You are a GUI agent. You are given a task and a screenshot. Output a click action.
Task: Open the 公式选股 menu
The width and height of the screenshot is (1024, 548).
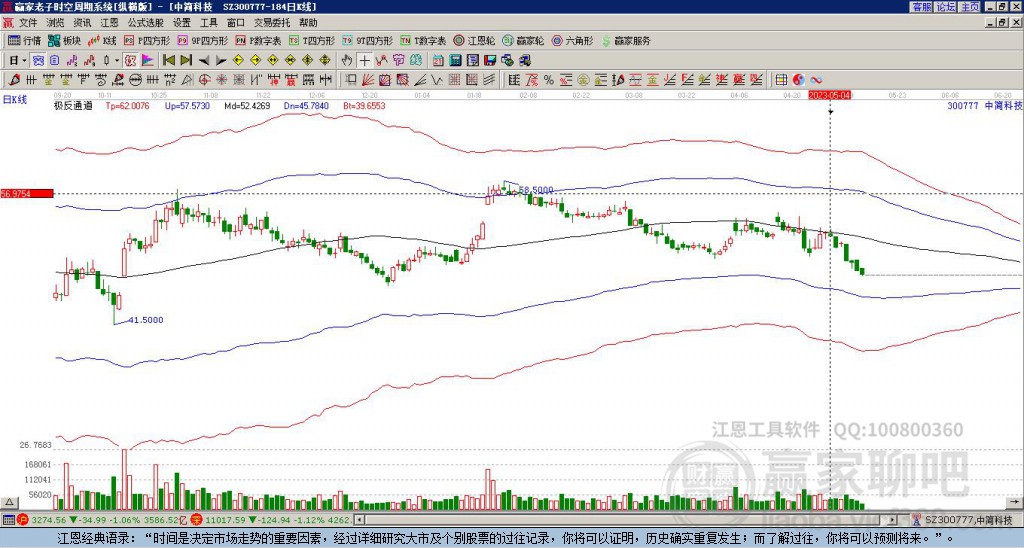click(146, 23)
